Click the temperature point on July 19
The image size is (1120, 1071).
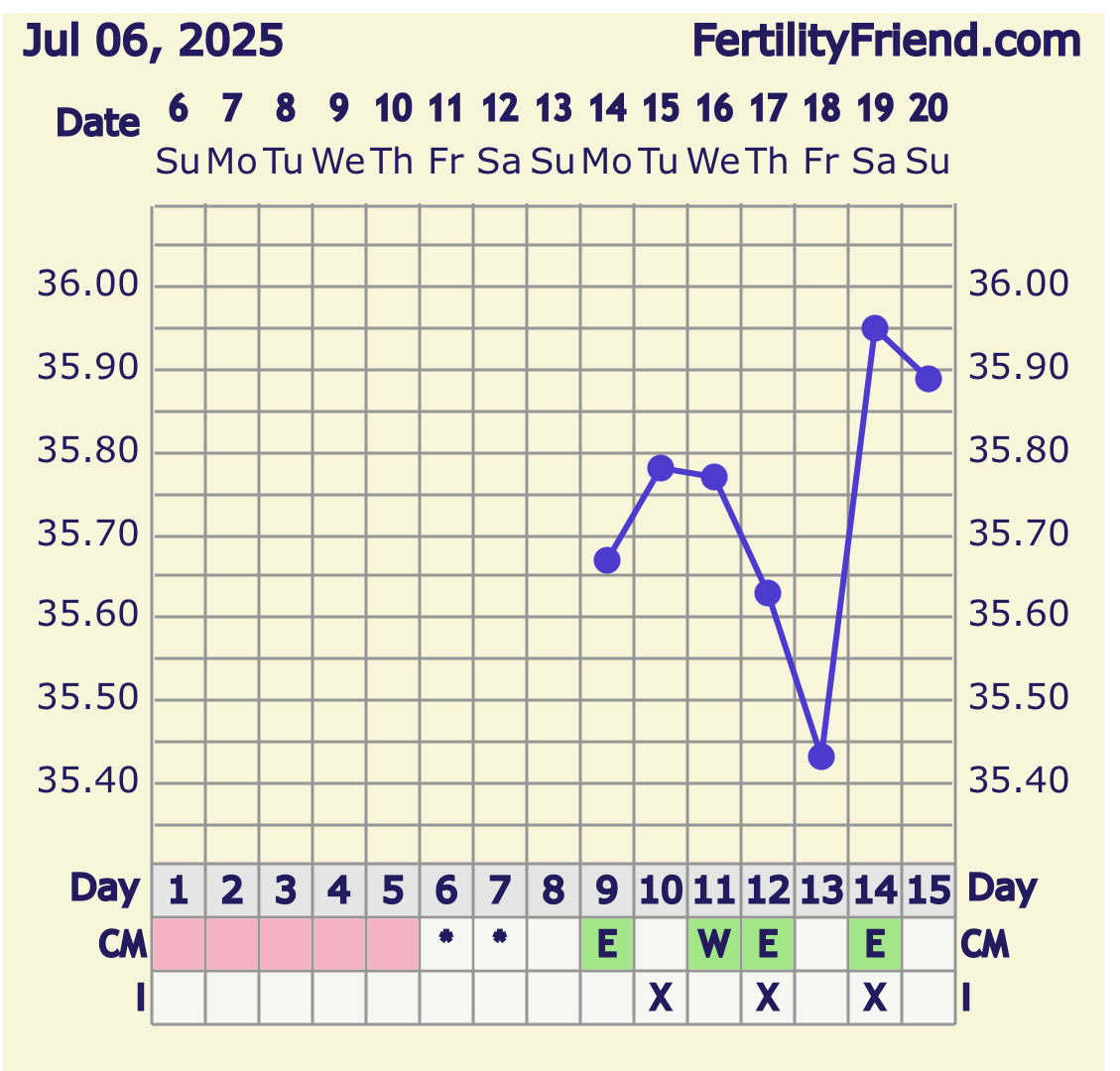tap(874, 329)
